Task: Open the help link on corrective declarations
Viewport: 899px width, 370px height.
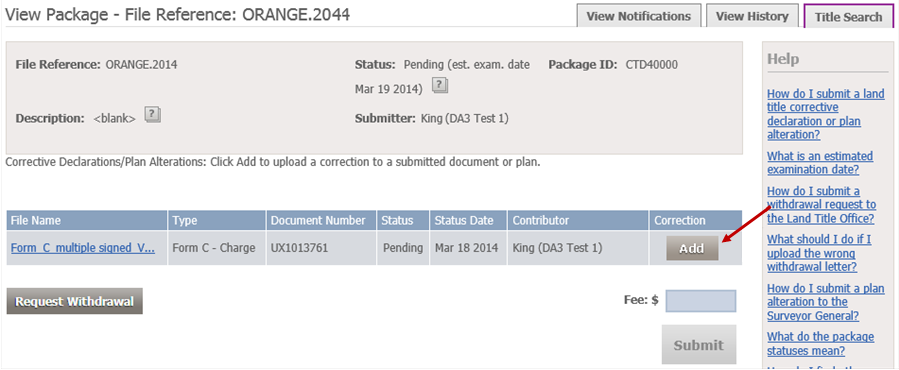Action: [826, 114]
